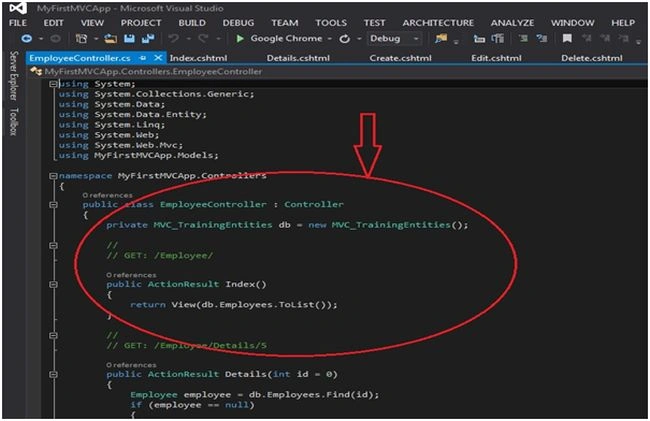Image resolution: width=650 pixels, height=421 pixels.
Task: Click the Refresh browser icon
Action: (x=344, y=39)
